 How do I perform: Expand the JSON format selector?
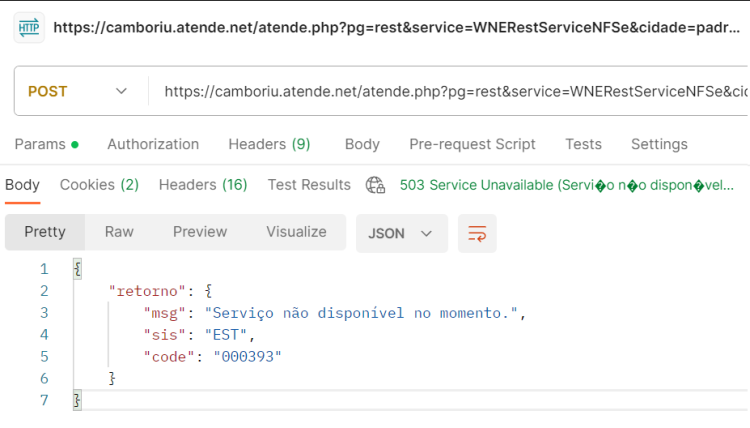click(401, 233)
